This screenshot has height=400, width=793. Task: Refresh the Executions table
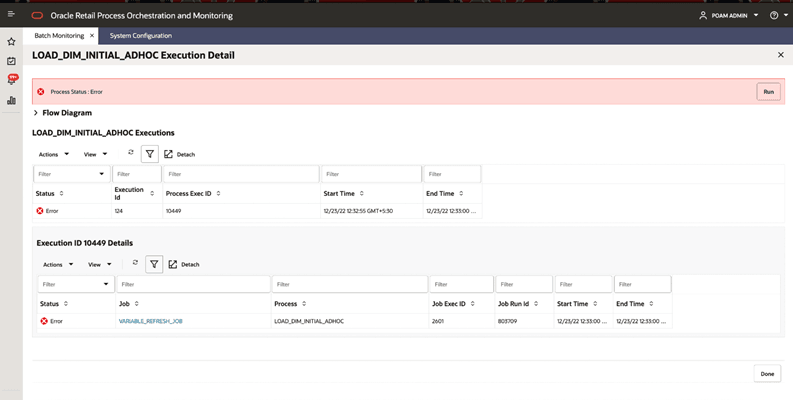(x=130, y=152)
